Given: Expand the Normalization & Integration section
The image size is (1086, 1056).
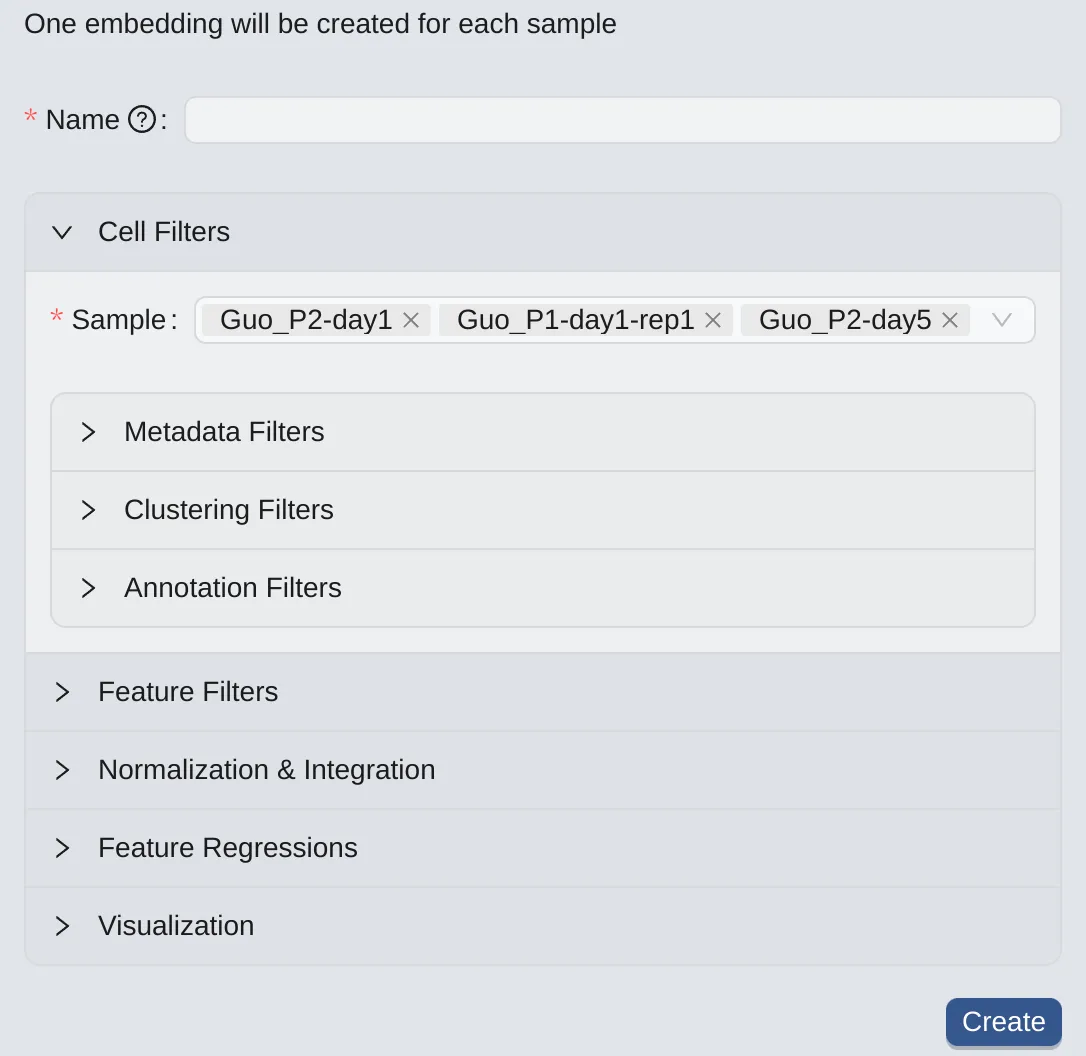Looking at the screenshot, I should tap(266, 770).
